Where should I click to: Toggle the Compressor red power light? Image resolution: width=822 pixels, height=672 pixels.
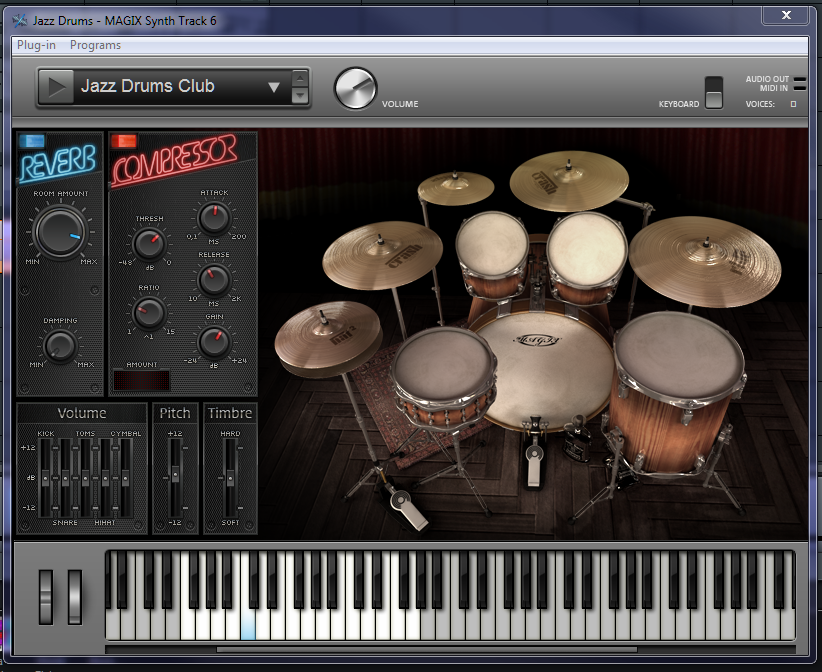click(x=124, y=140)
